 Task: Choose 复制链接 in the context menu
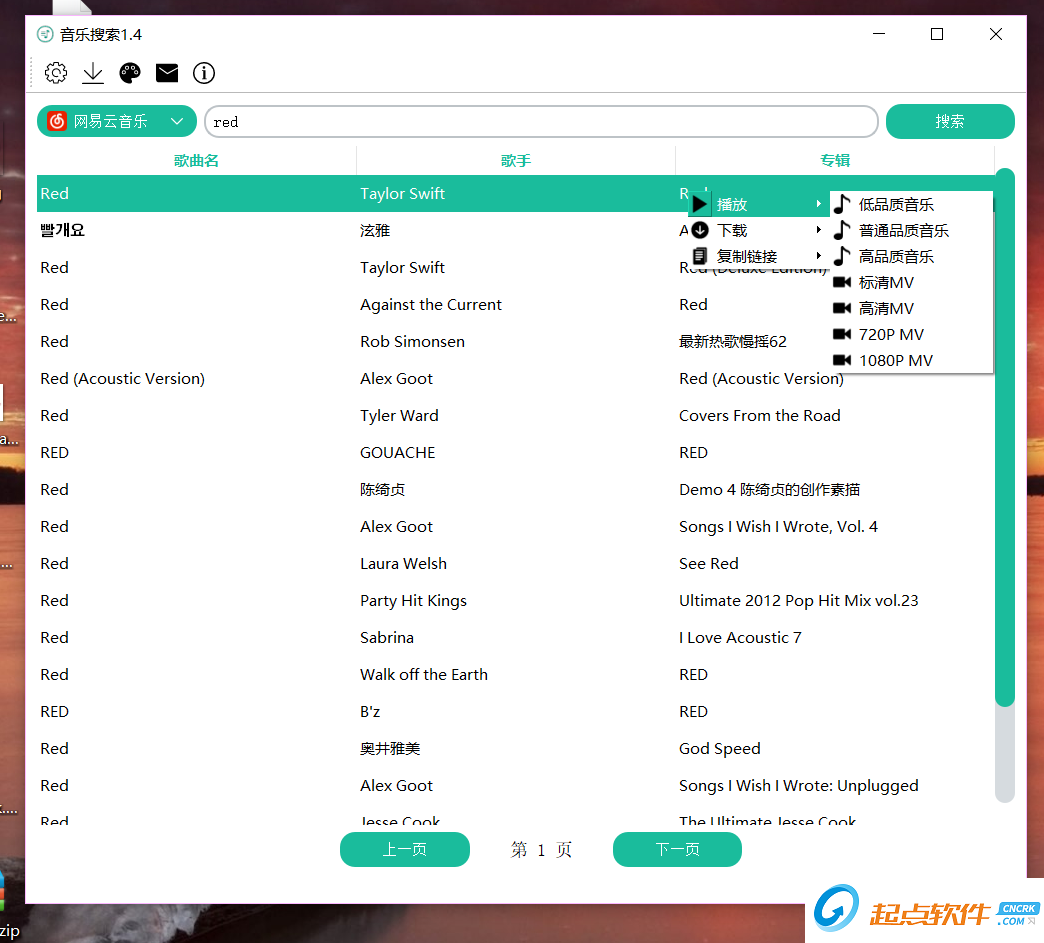[x=758, y=256]
